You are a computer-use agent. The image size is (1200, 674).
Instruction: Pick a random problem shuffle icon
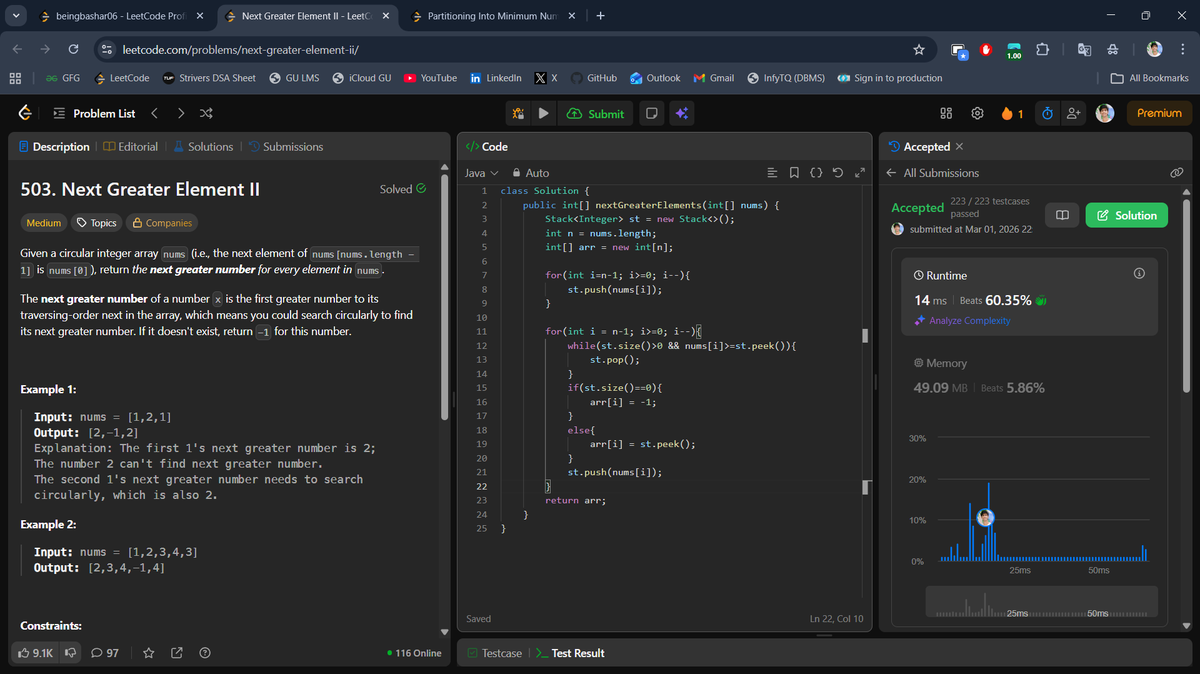tap(206, 113)
